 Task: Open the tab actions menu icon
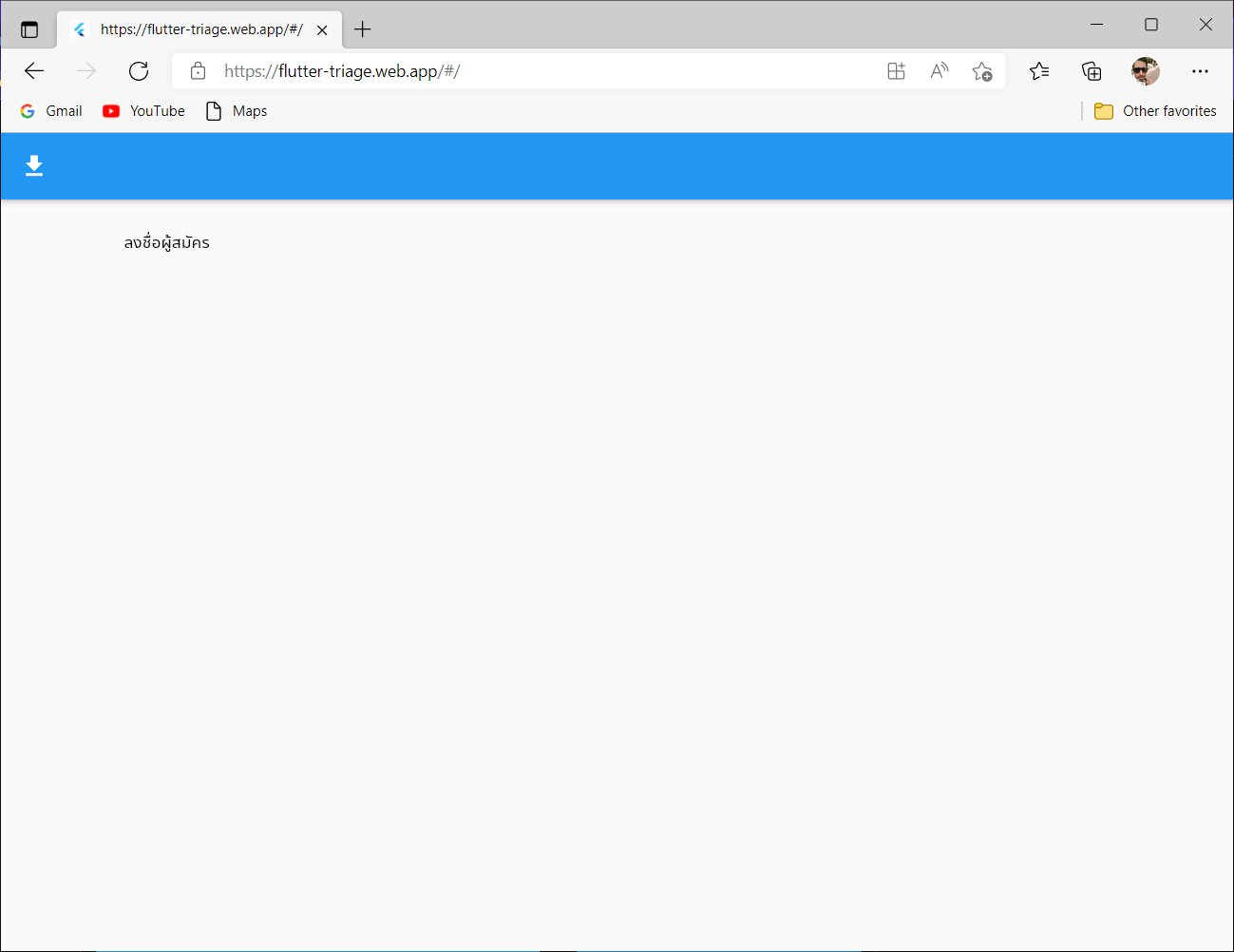coord(29,29)
